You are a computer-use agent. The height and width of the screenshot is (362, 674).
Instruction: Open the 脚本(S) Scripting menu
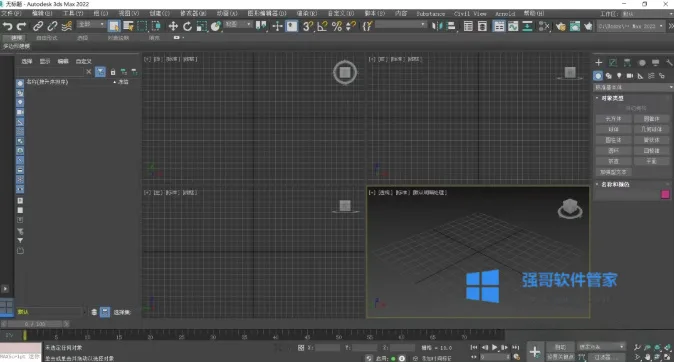click(375, 14)
